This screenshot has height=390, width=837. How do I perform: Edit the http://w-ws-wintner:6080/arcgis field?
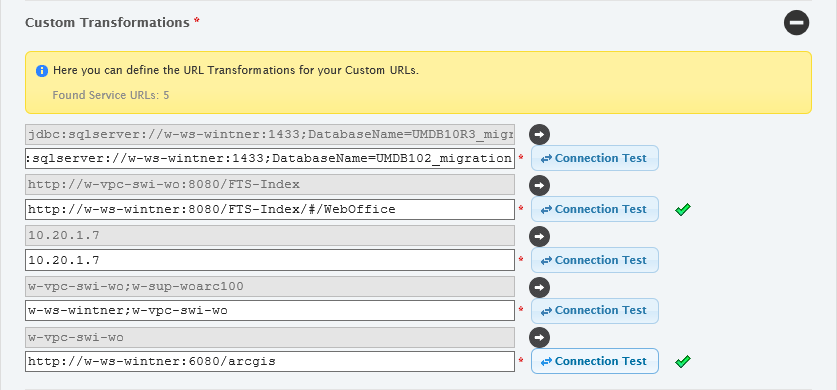[x=270, y=361]
